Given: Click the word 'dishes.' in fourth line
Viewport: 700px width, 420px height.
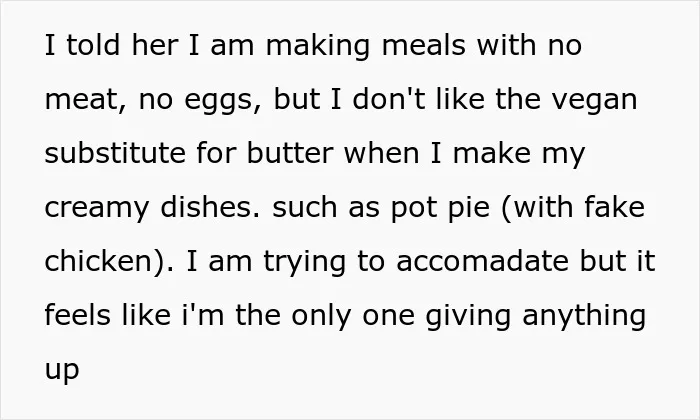Looking at the screenshot, I should (210, 207).
